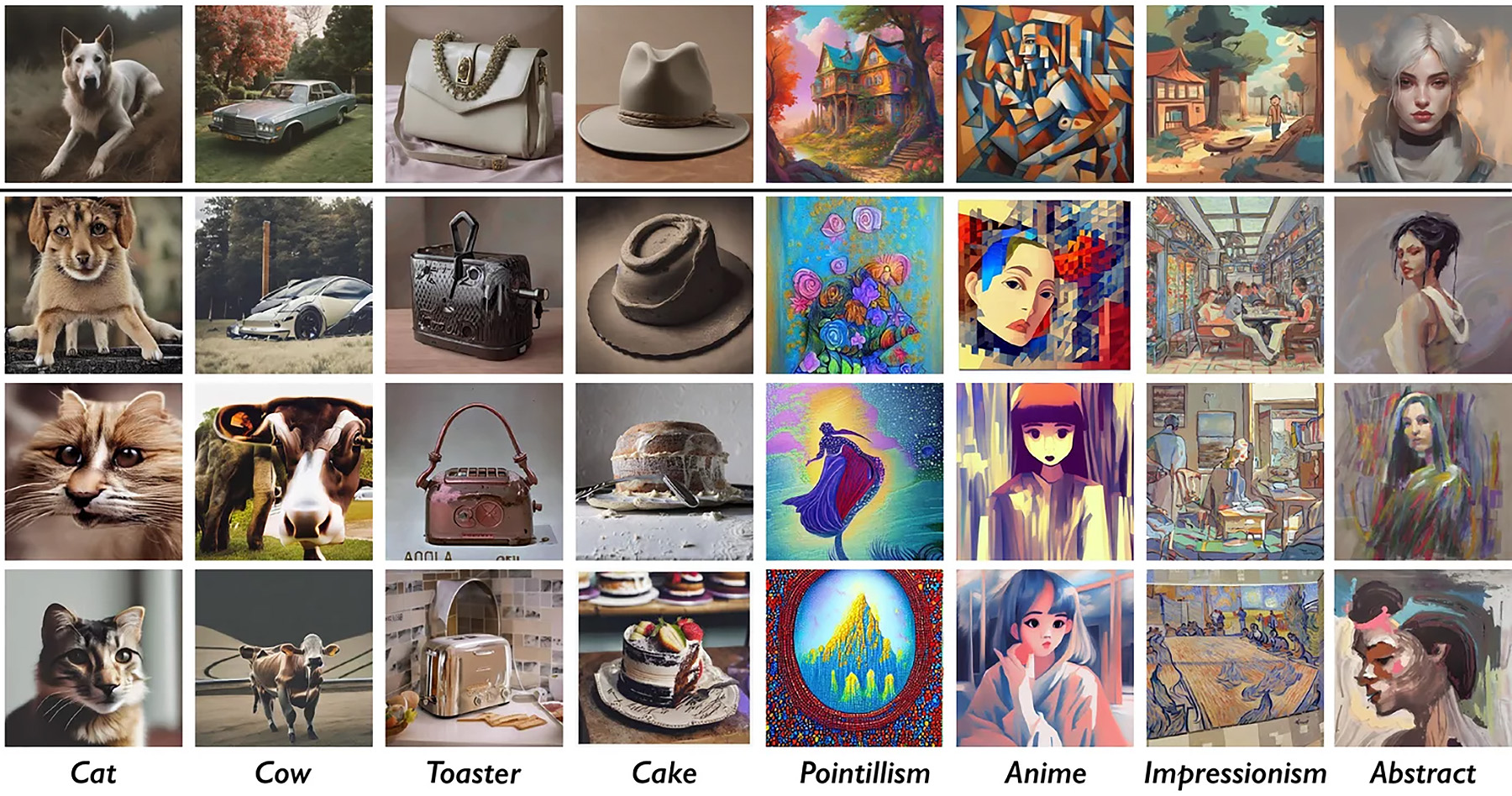The image size is (1512, 796).
Task: Click the beige fedora hat image
Action: coord(664,94)
